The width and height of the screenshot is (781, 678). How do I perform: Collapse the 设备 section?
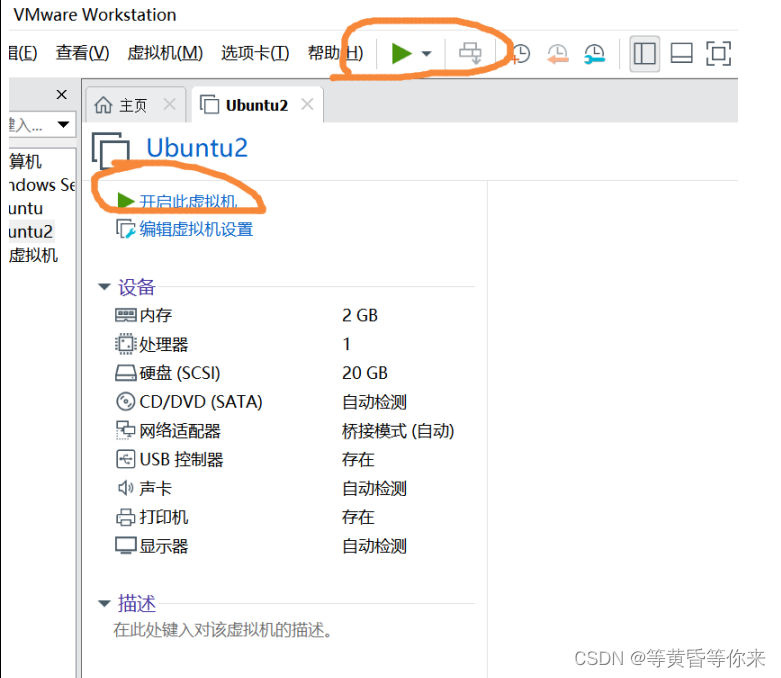pyautogui.click(x=104, y=286)
